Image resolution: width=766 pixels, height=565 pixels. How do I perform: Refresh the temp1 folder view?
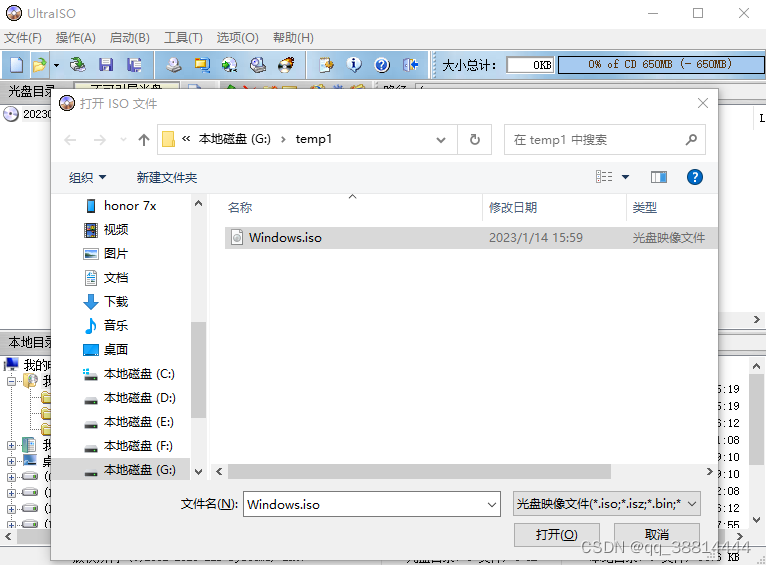tap(474, 140)
